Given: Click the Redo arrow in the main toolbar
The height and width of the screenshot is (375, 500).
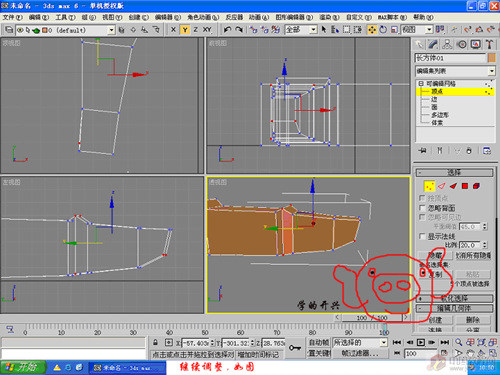Looking at the screenshot, I should [239, 30].
